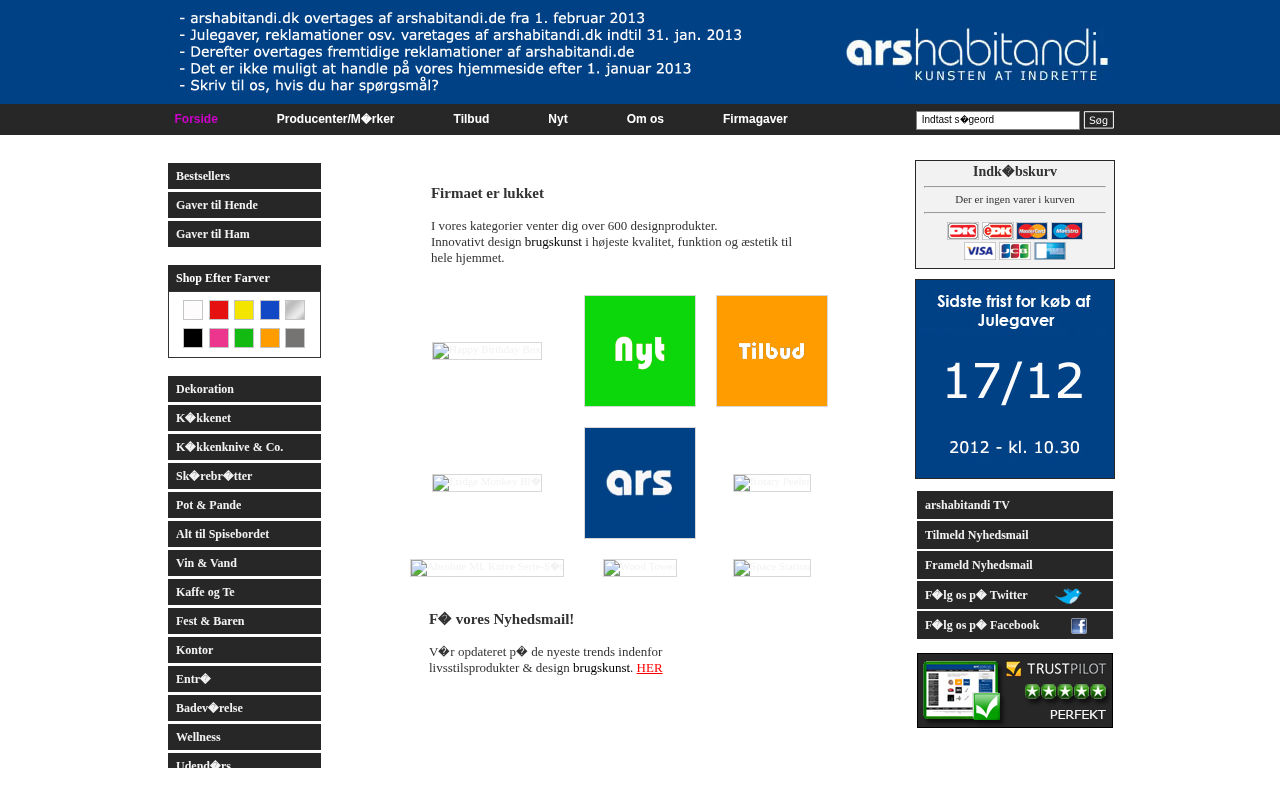Image resolution: width=1280 pixels, height=800 pixels.
Task: Go to Forside in the navigation bar
Action: [x=196, y=119]
